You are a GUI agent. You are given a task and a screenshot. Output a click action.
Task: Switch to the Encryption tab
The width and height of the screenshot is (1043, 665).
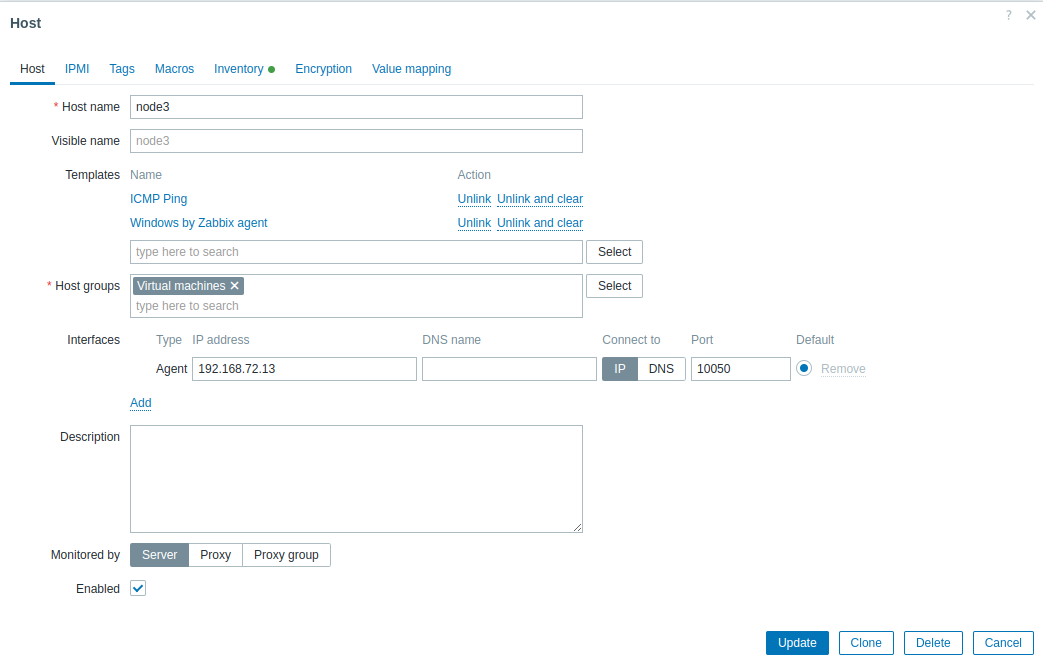click(x=323, y=69)
